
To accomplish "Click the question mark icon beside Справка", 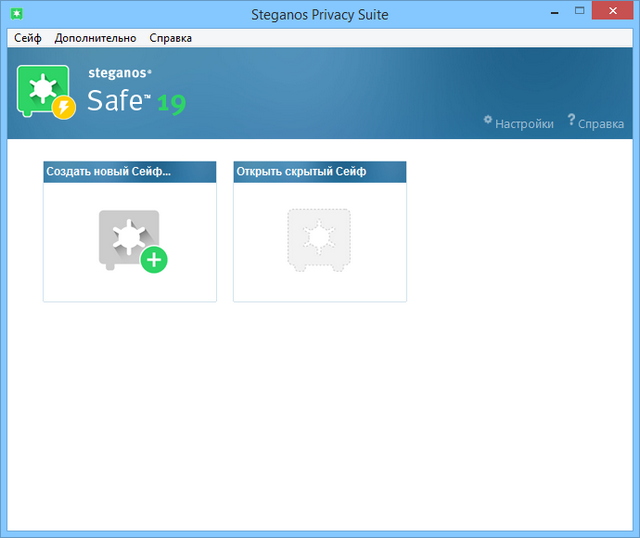I will pyautogui.click(x=571, y=120).
